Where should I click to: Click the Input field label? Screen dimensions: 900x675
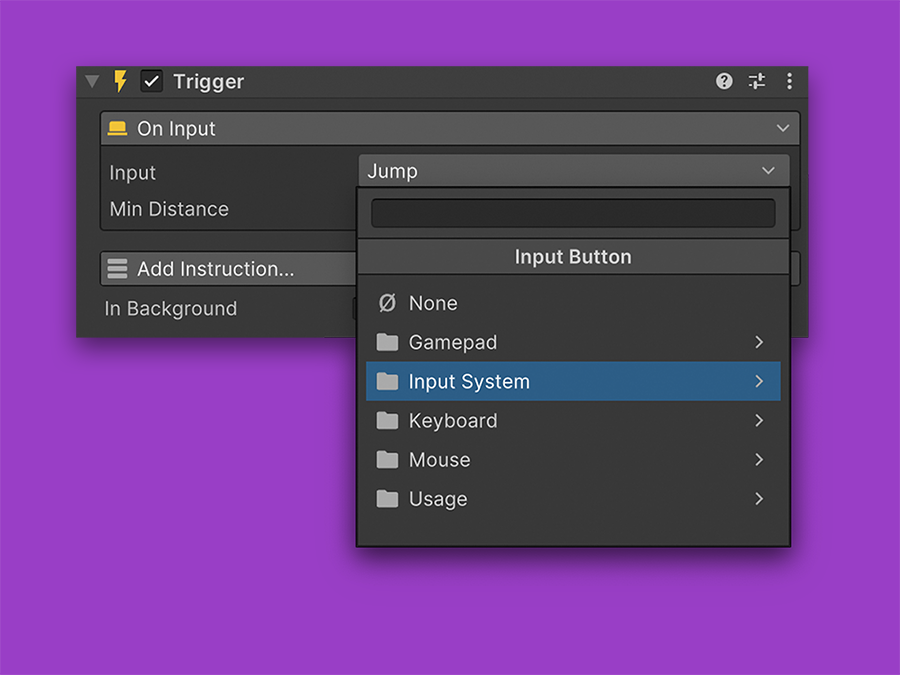(x=133, y=173)
